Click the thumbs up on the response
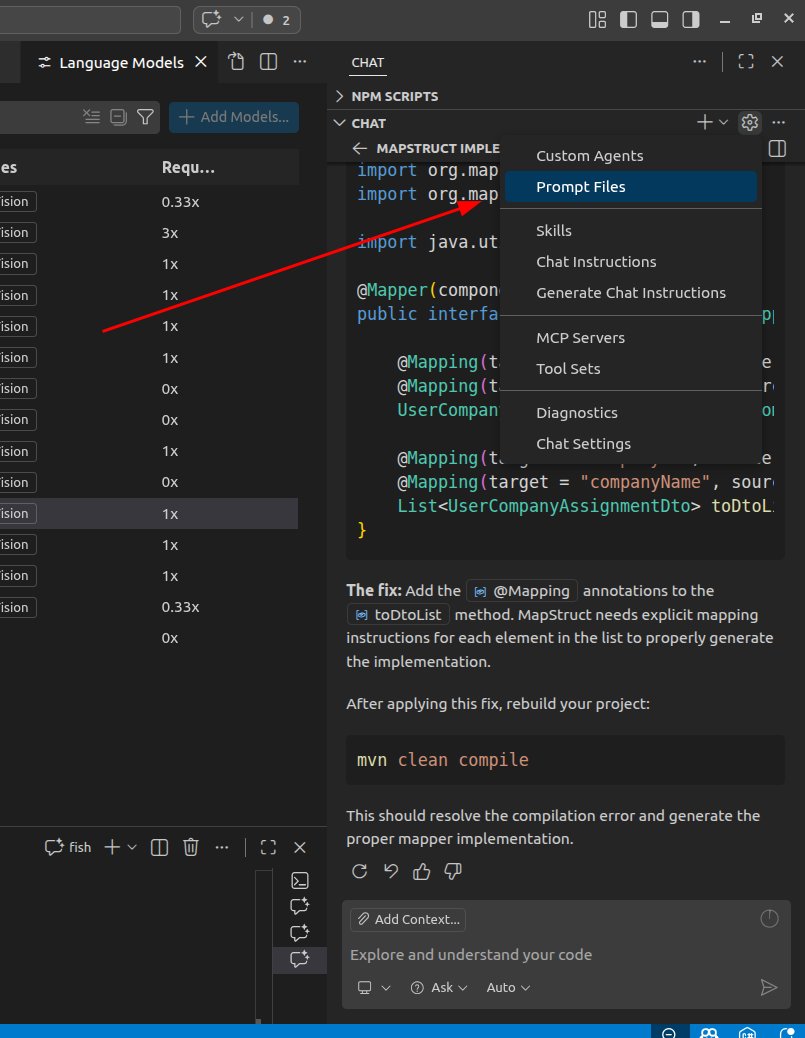Viewport: 805px width, 1038px height. click(x=422, y=871)
